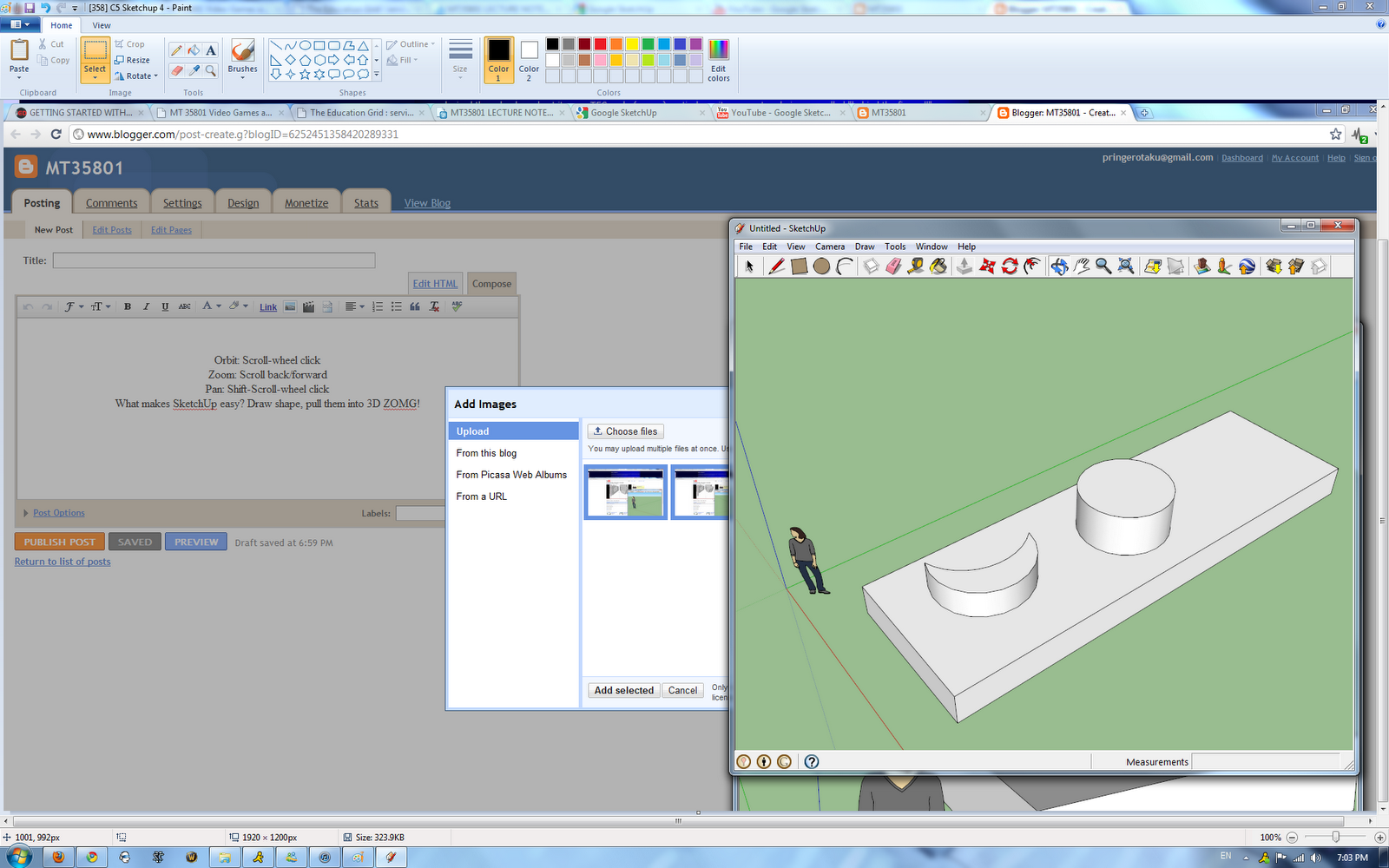The image size is (1389, 868).
Task: Enable bullet list formatting in the editor
Action: click(x=396, y=306)
